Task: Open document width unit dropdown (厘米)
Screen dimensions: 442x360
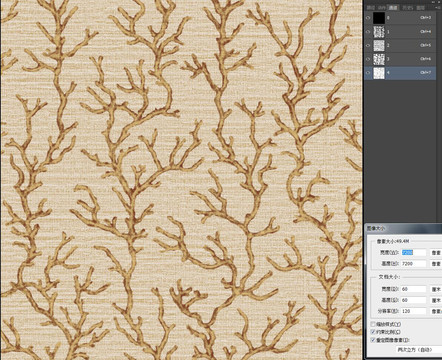Action: 436,289
